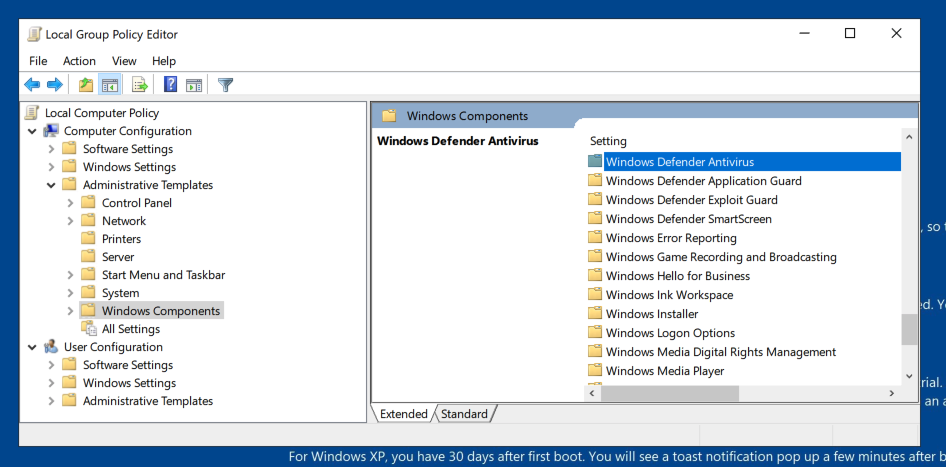Click the Forward arrow toolbar icon
This screenshot has width=946, height=467.
55,84
